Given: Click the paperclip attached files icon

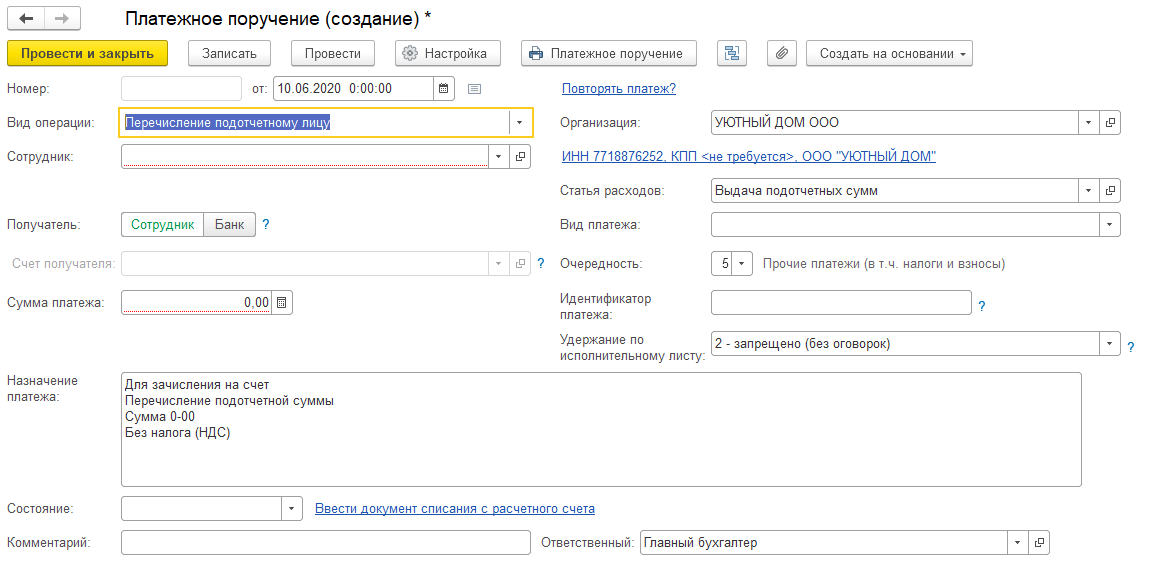Looking at the screenshot, I should (782, 53).
